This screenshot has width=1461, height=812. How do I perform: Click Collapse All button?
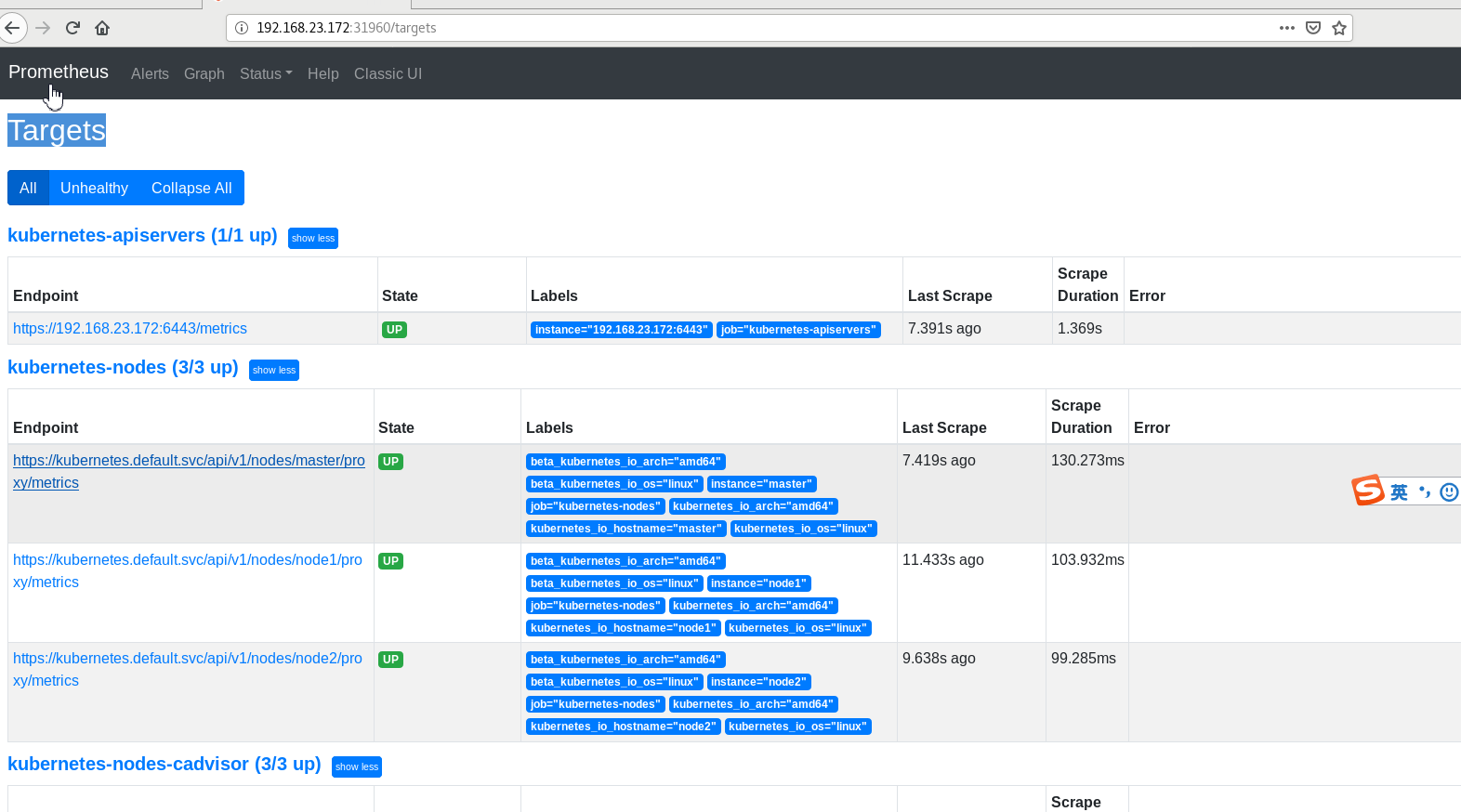pos(191,188)
